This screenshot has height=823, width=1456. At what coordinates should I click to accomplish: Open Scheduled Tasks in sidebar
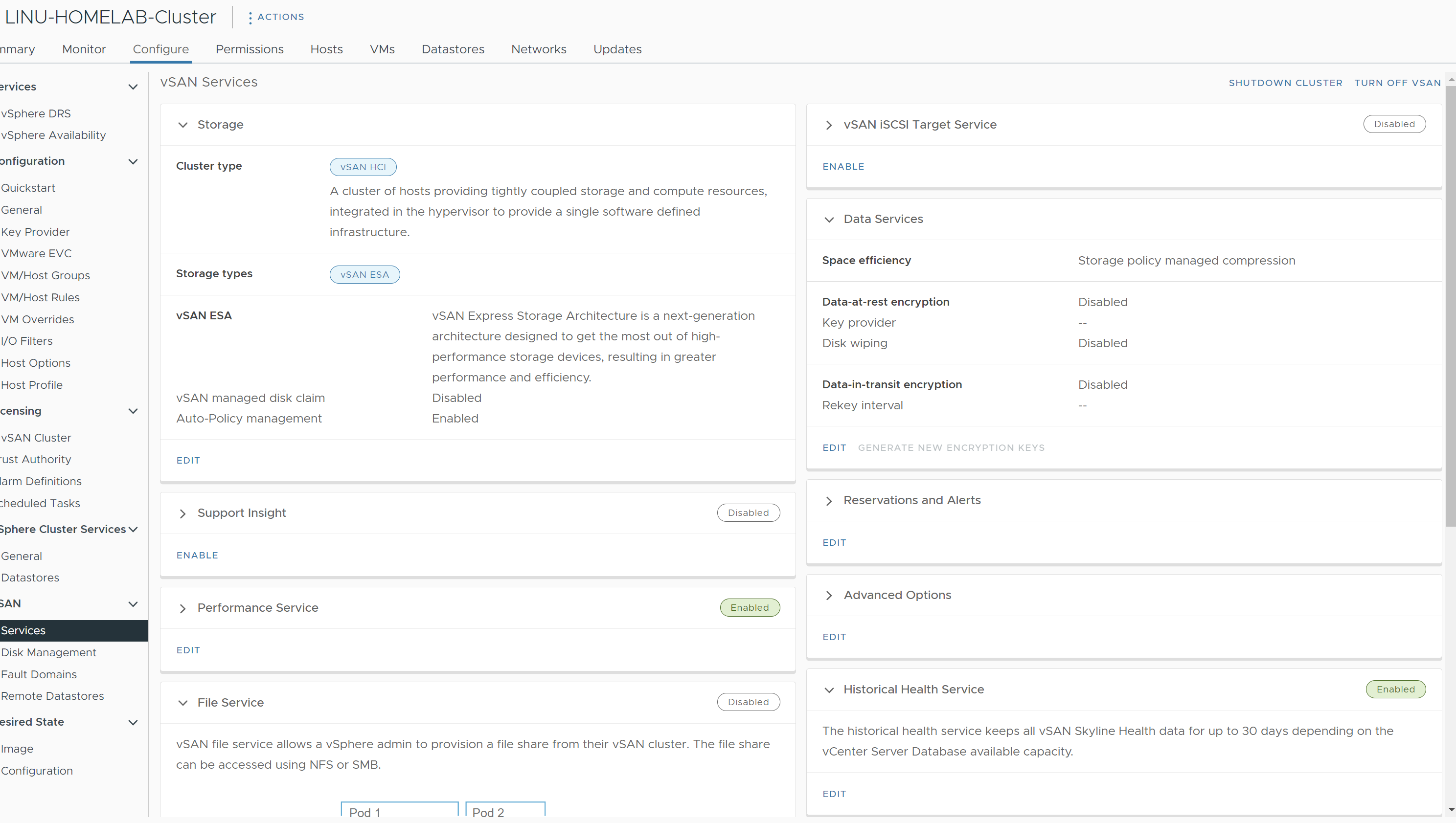(x=40, y=503)
